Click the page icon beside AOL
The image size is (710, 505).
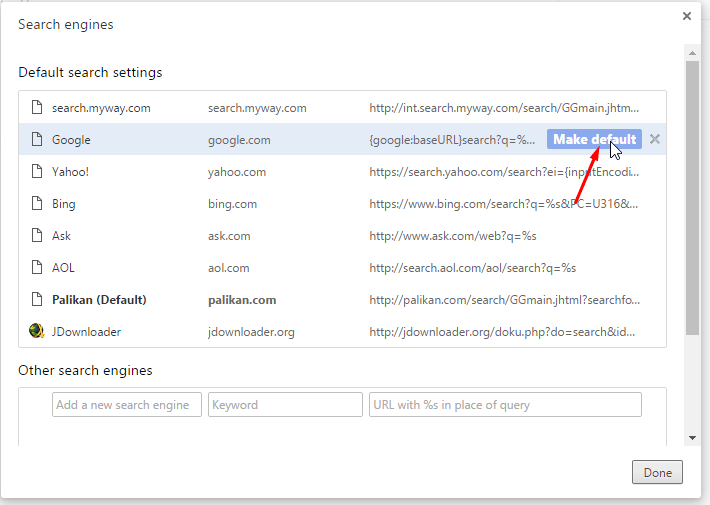pos(37,267)
